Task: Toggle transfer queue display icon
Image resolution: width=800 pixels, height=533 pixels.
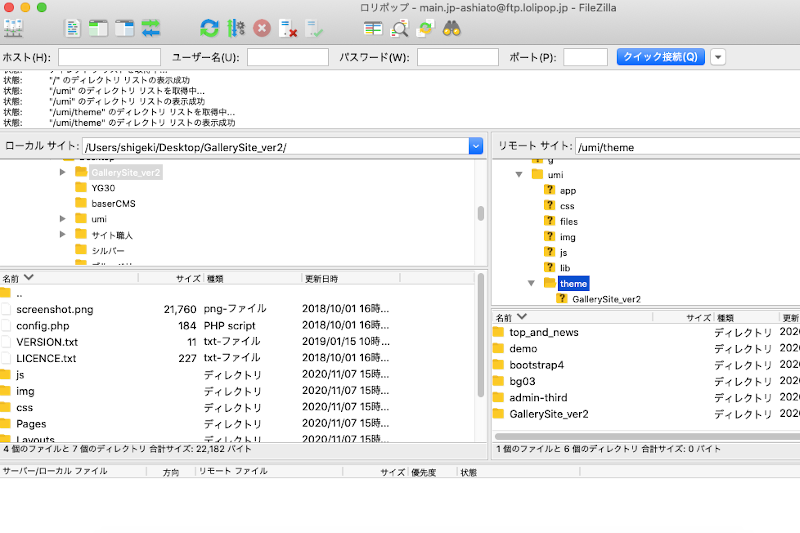Action: point(151,28)
